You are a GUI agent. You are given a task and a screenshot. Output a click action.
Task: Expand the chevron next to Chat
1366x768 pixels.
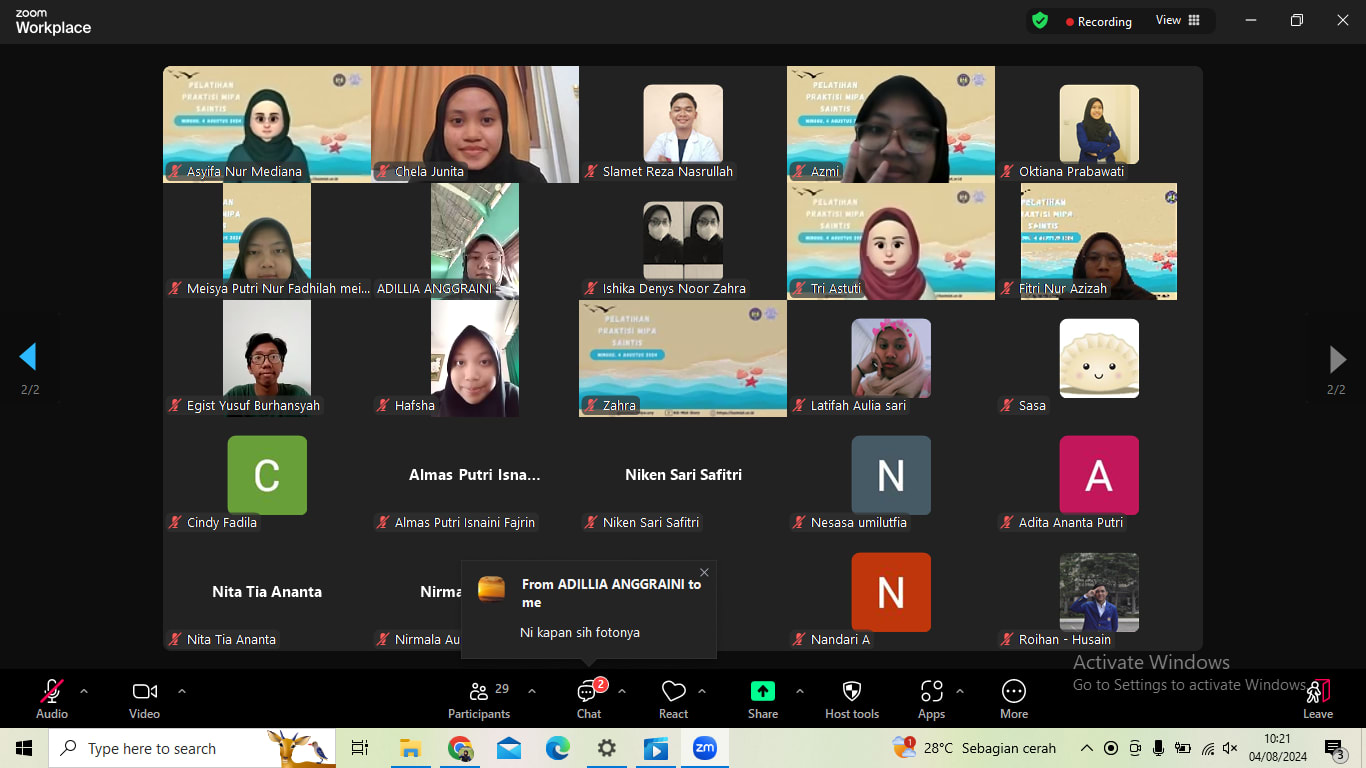622,691
